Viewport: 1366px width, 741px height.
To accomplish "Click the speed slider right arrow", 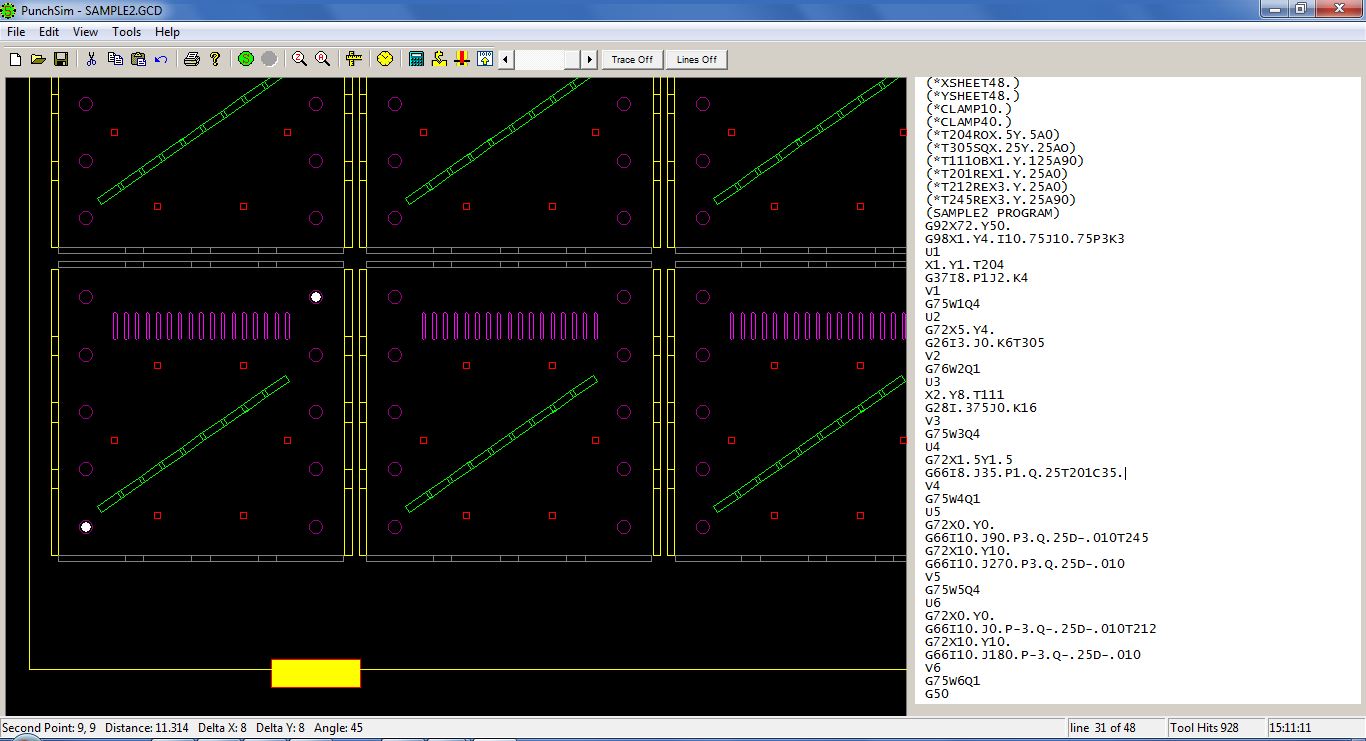I will click(589, 60).
